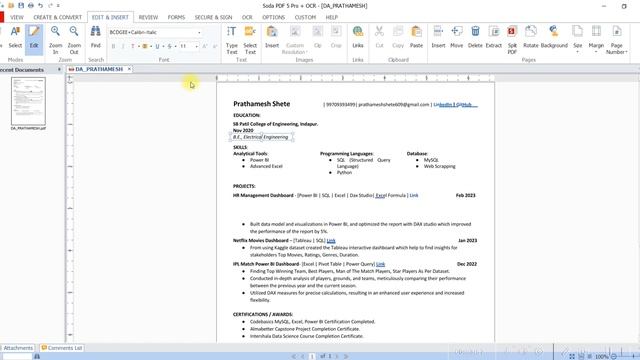This screenshot has width=640, height=360.
Task: Click the highlight color swatch in Font group
Action: 145,47
